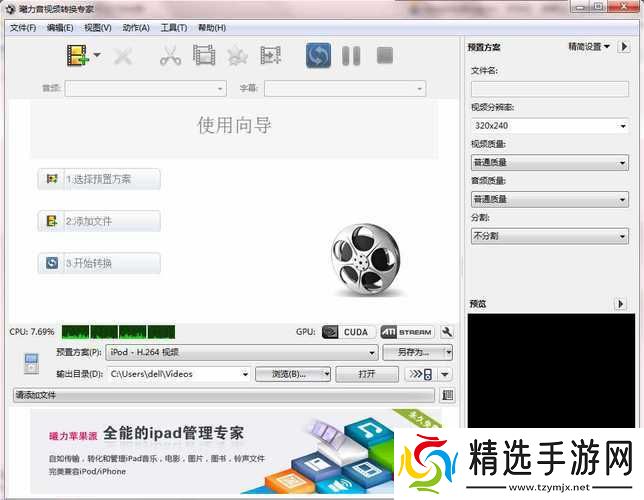The width and height of the screenshot is (644, 500).
Task: Open the 工具(T) menu
Action: tap(173, 27)
